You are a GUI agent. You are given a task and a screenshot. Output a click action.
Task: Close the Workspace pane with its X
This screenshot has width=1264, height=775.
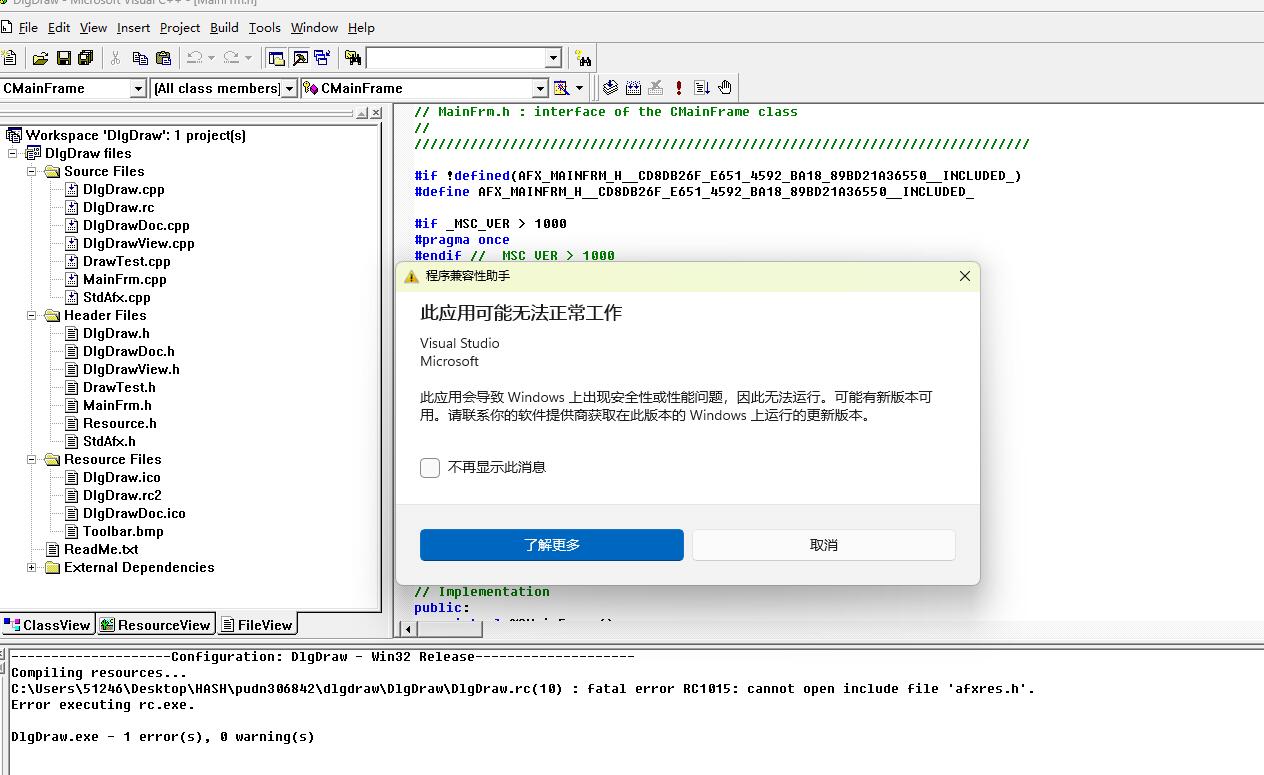point(376,113)
